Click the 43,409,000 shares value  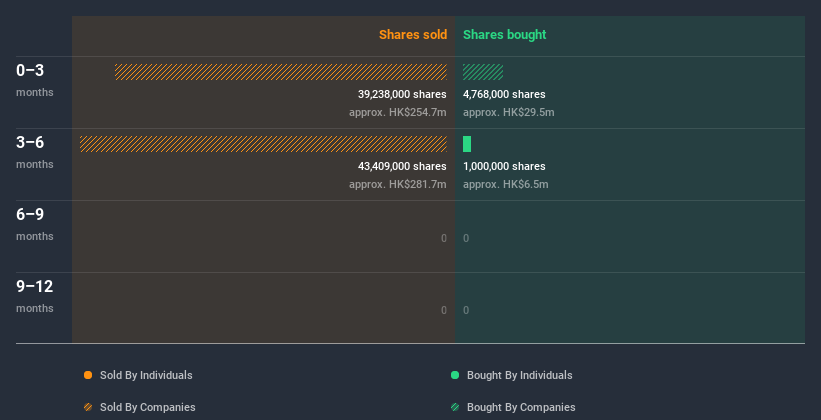pos(402,167)
